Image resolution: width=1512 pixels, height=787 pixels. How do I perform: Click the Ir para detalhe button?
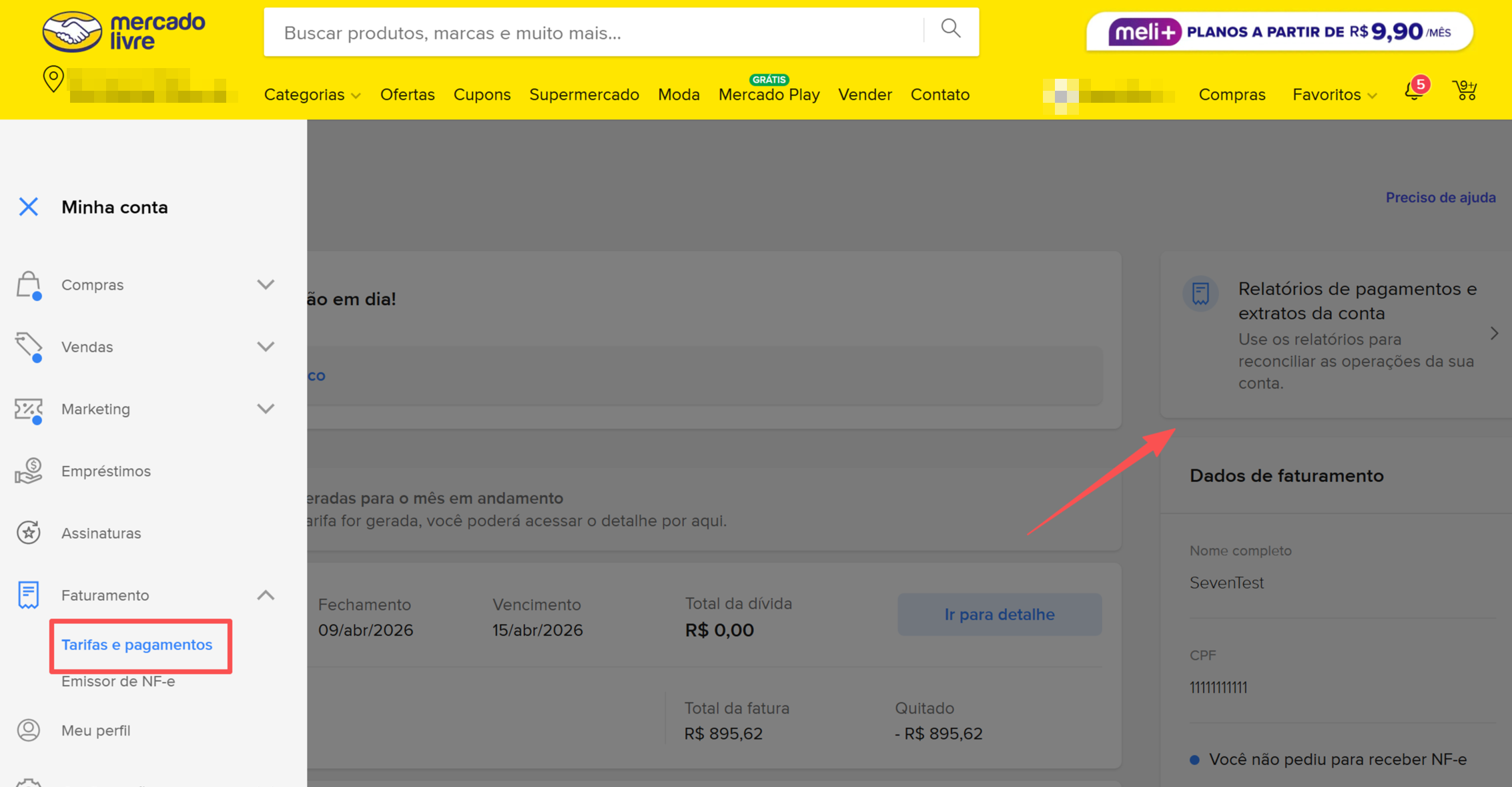(1000, 614)
